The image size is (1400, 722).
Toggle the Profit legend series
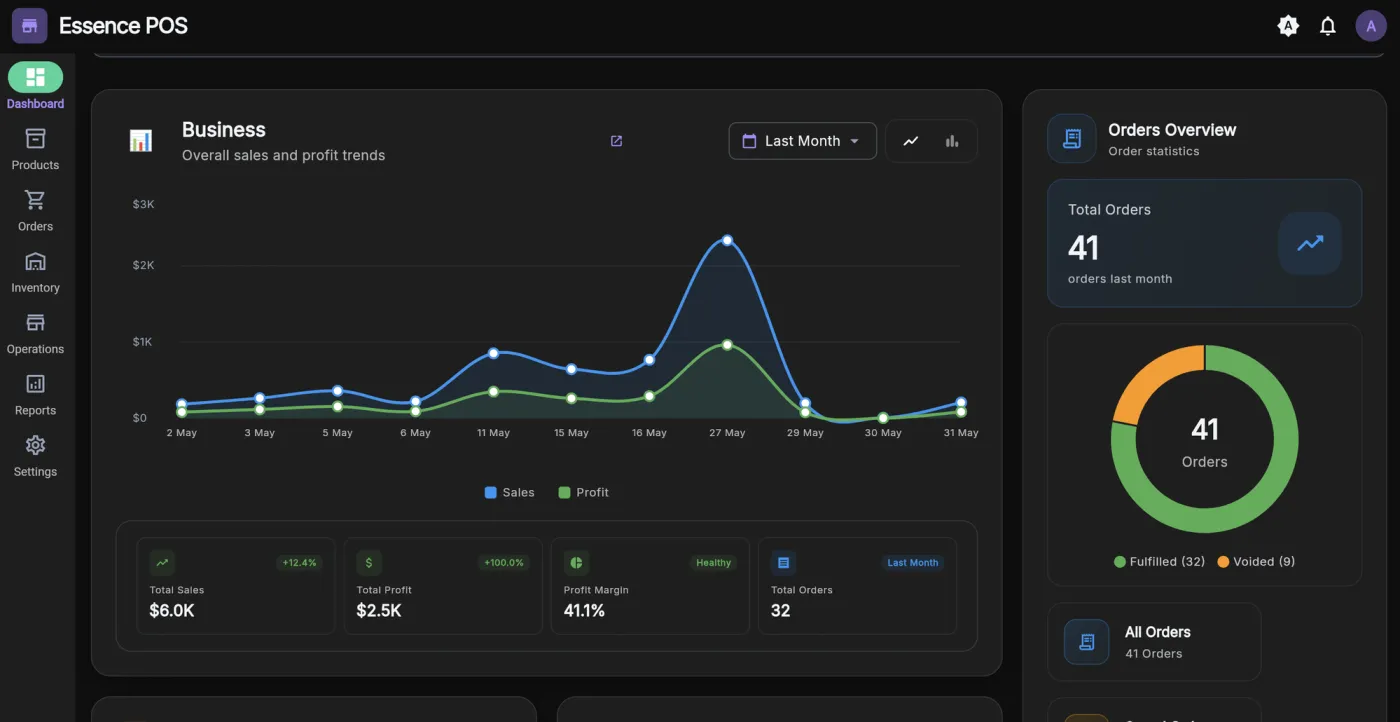click(x=583, y=492)
